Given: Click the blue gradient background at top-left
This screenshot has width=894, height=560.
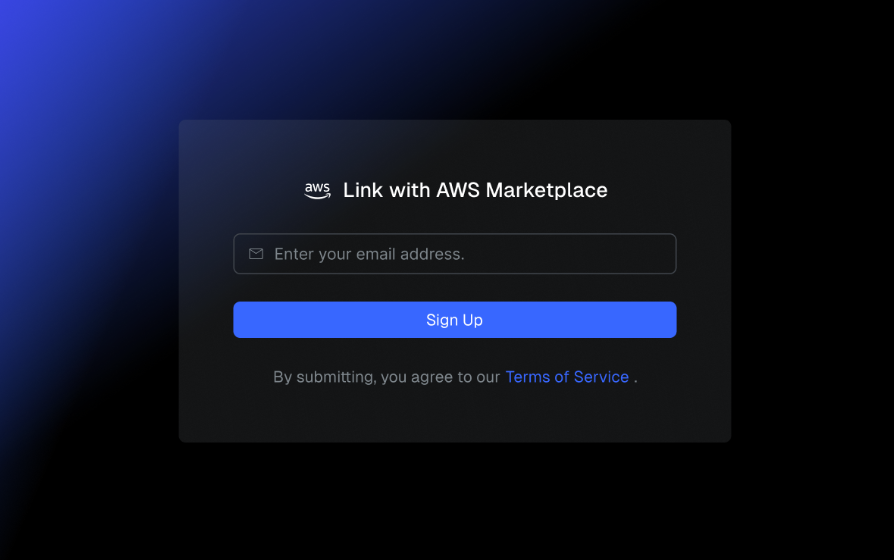Looking at the screenshot, I should pos(46,46).
